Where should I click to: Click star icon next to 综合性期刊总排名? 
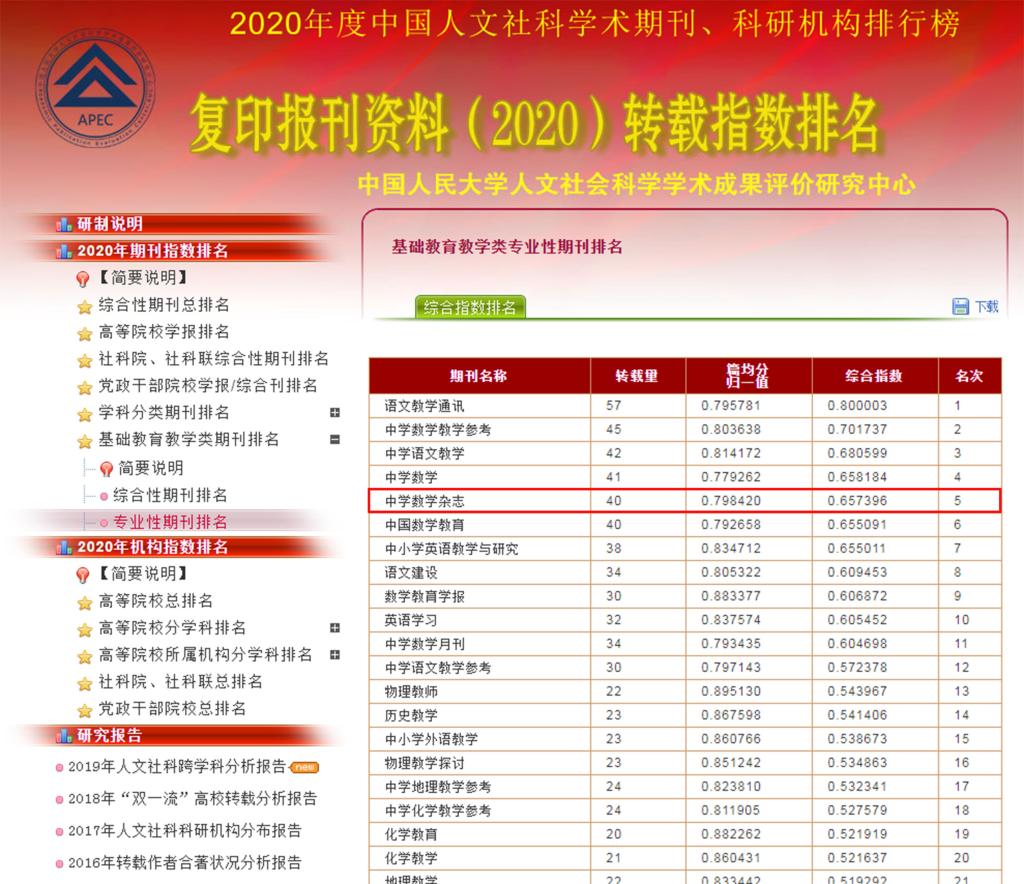[85, 306]
